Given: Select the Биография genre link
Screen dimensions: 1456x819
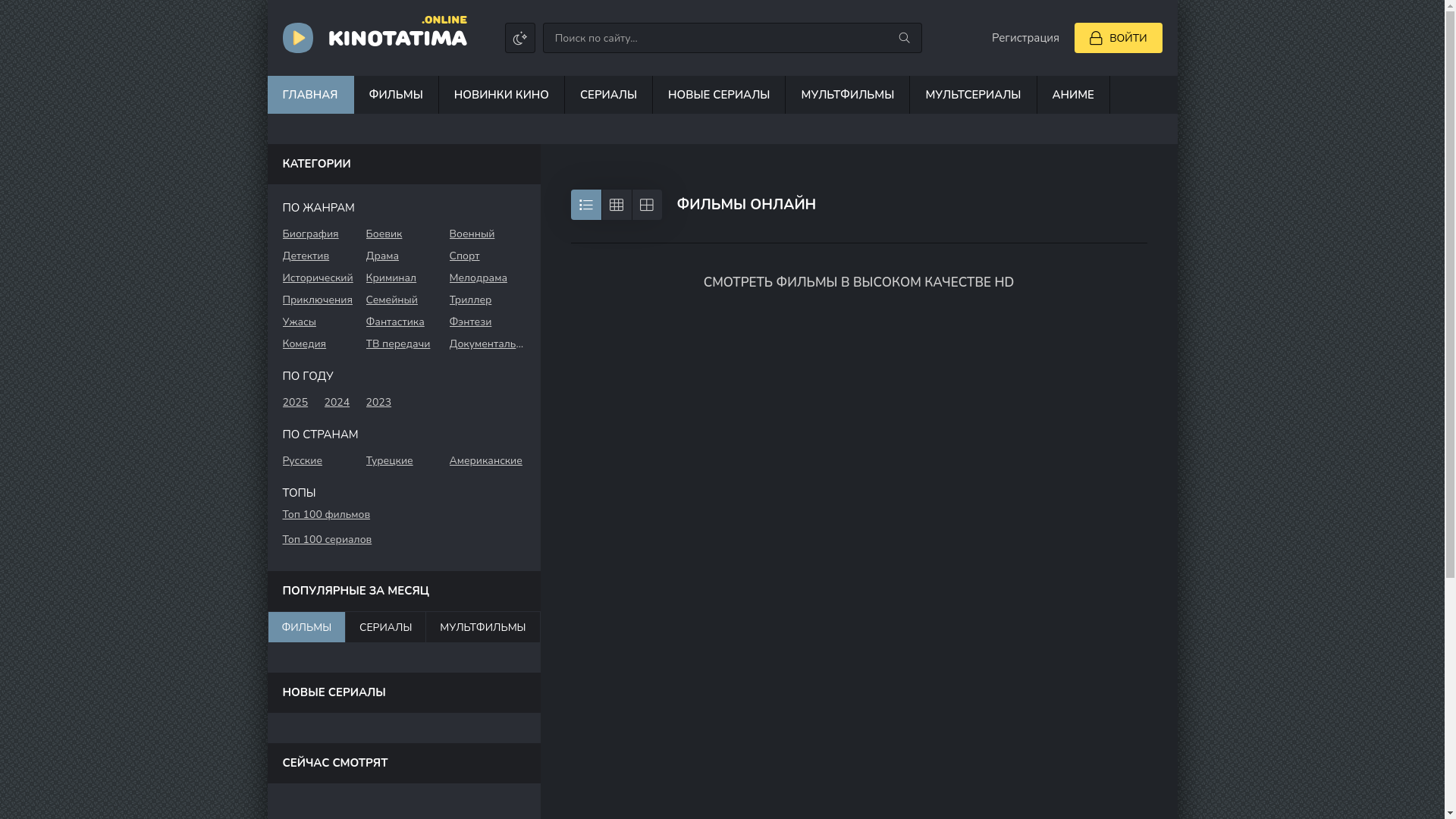Looking at the screenshot, I should tap(310, 234).
